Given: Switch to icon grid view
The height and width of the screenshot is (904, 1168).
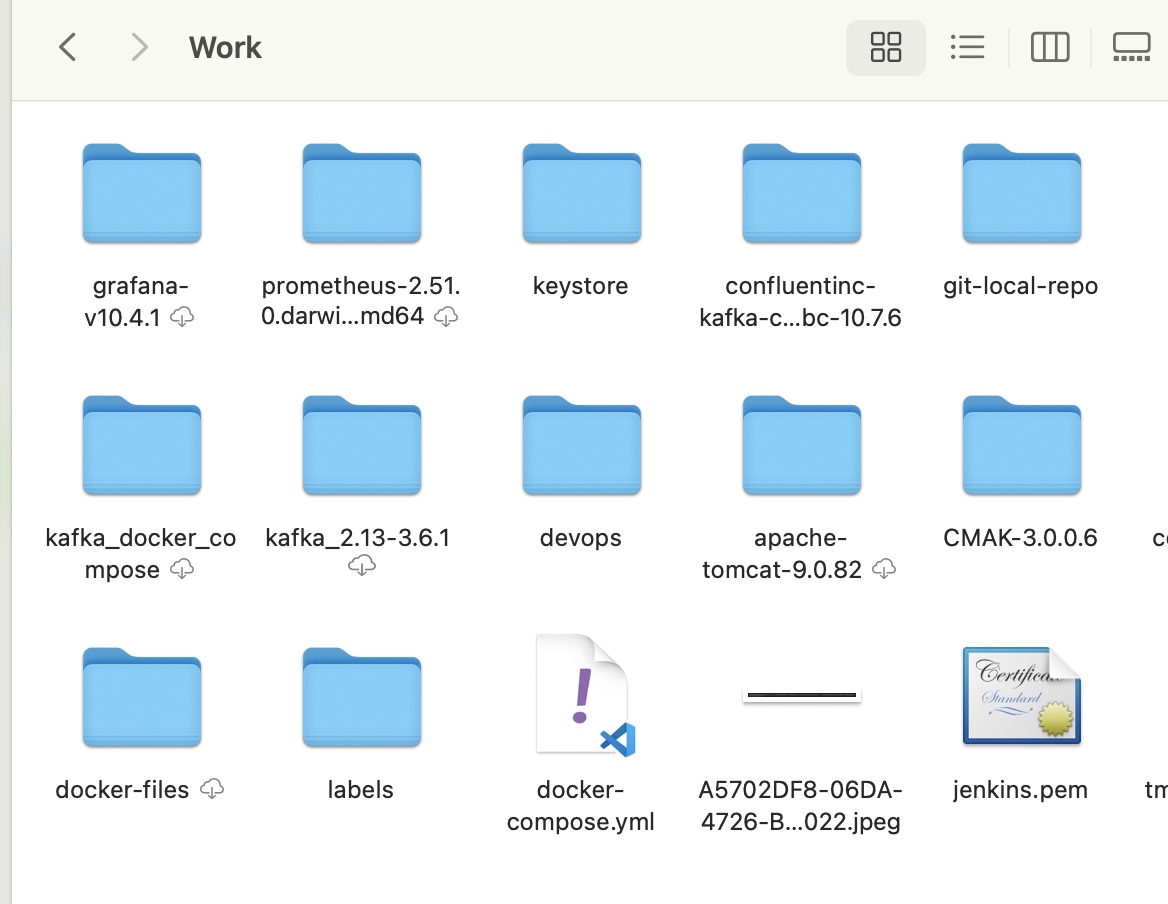Looking at the screenshot, I should pos(886,47).
